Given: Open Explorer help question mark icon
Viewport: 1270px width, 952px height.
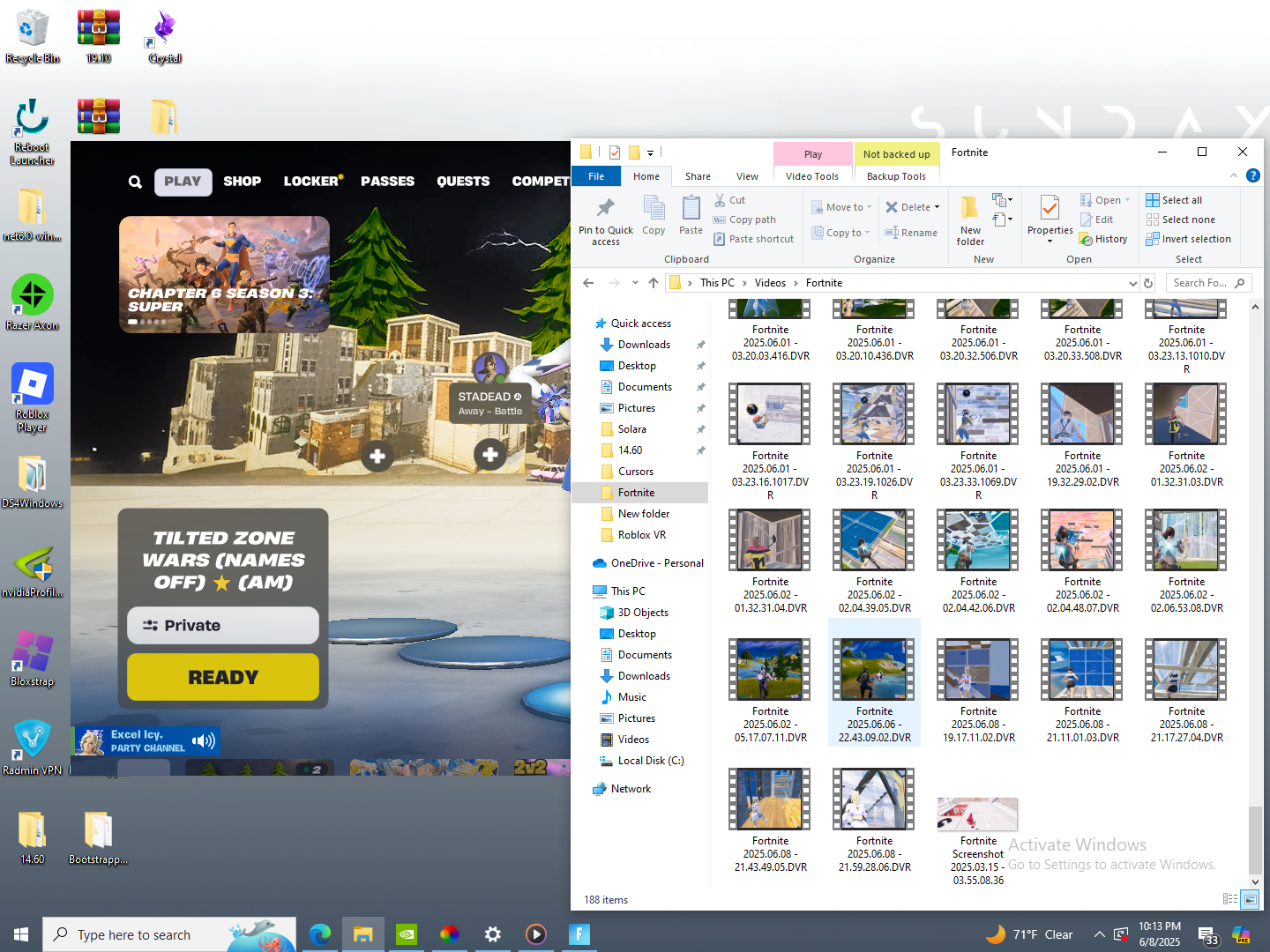Looking at the screenshot, I should coord(1252,175).
